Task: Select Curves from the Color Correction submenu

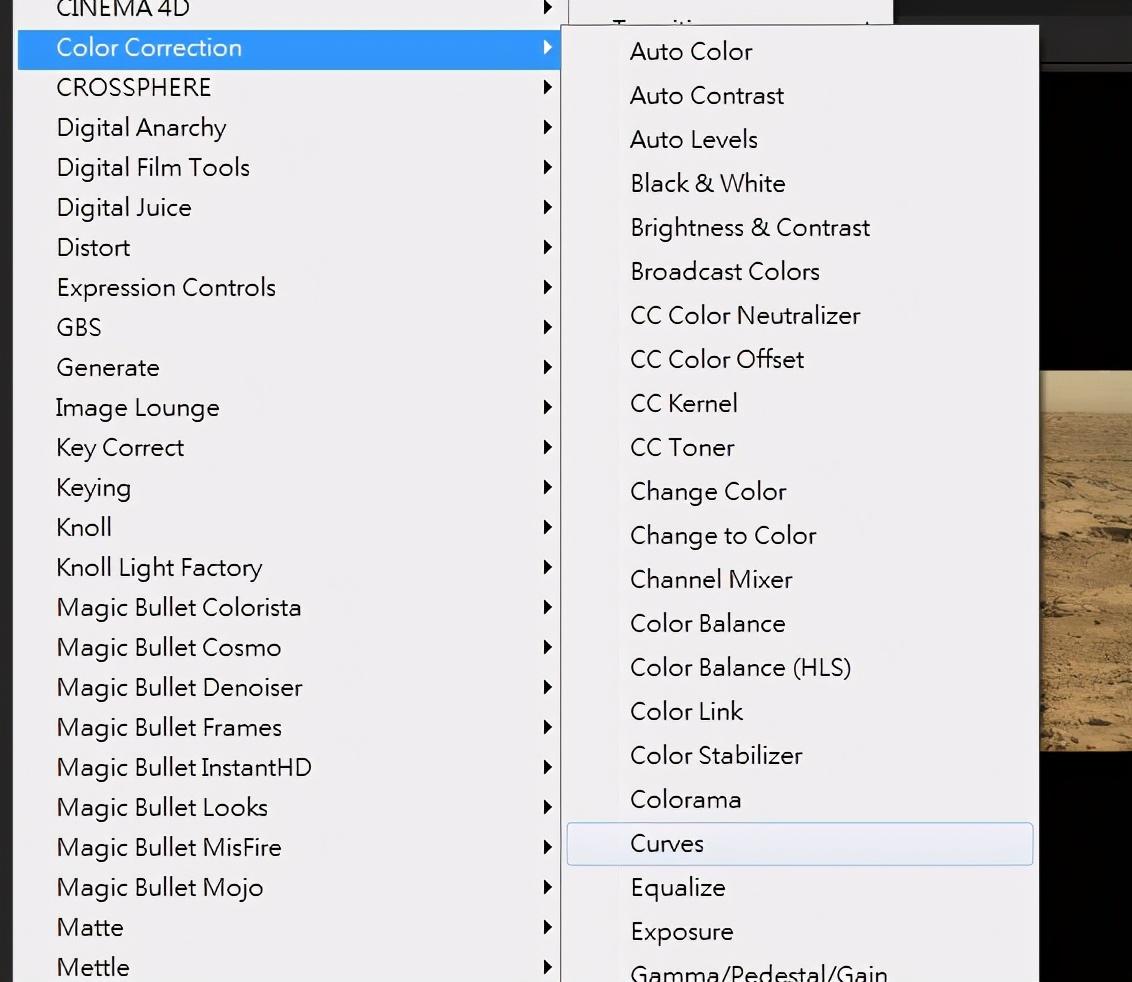Action: pos(667,844)
